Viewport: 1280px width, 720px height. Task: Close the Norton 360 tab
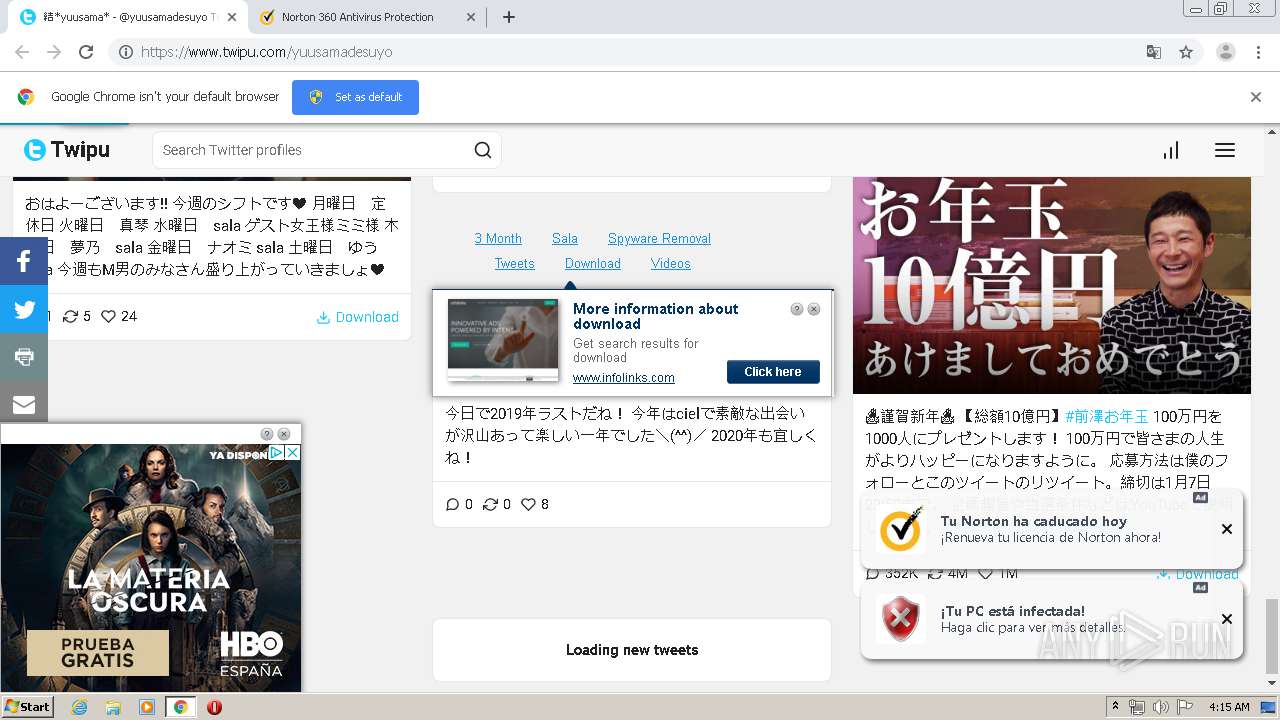click(471, 17)
